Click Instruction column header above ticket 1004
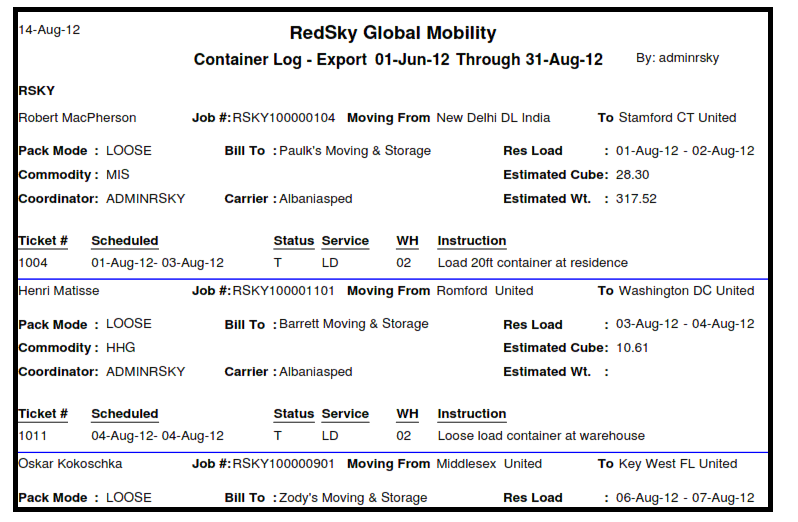The height and width of the screenshot is (522, 798). point(472,241)
